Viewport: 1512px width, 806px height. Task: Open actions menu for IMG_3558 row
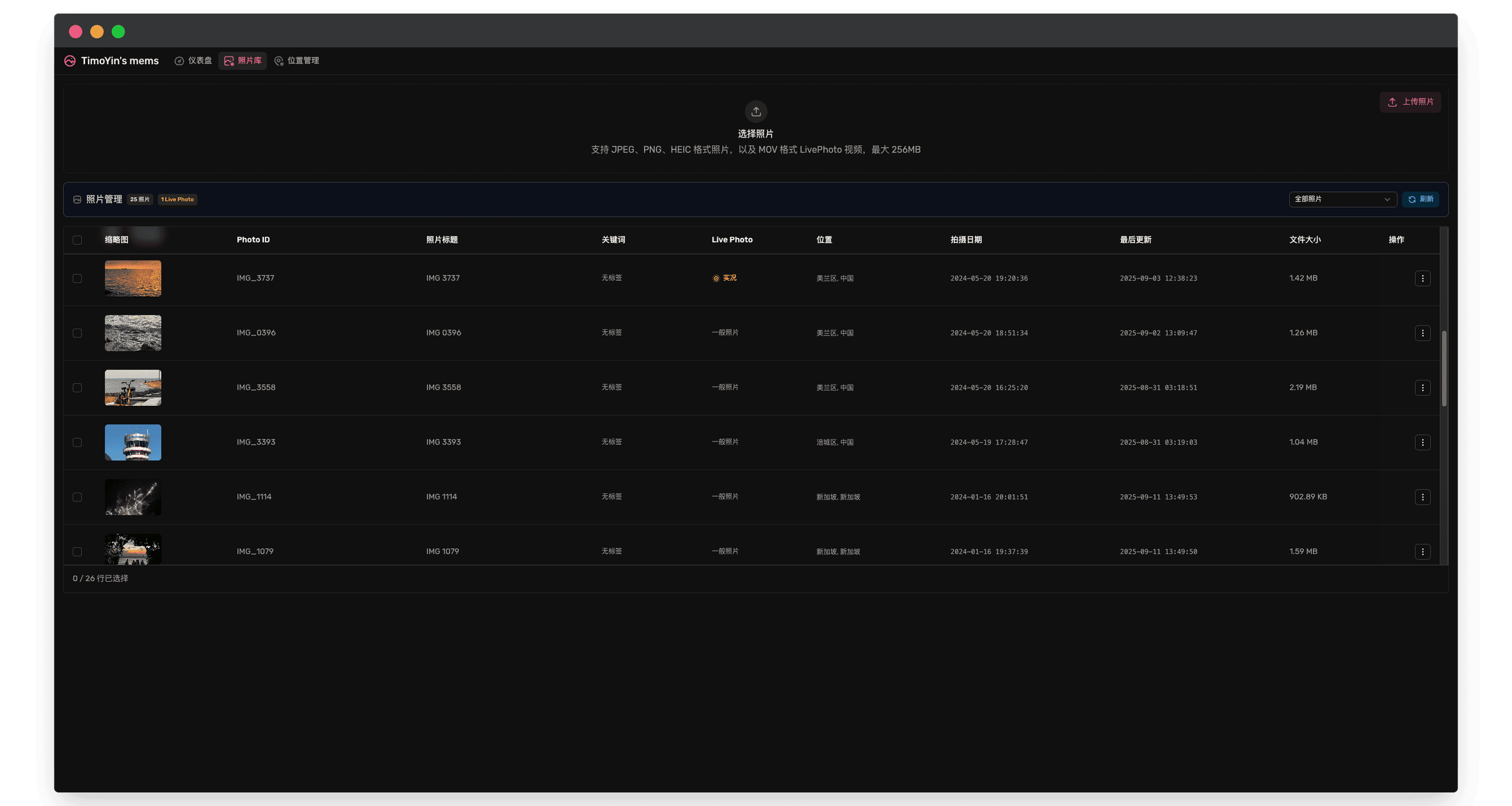[1422, 387]
